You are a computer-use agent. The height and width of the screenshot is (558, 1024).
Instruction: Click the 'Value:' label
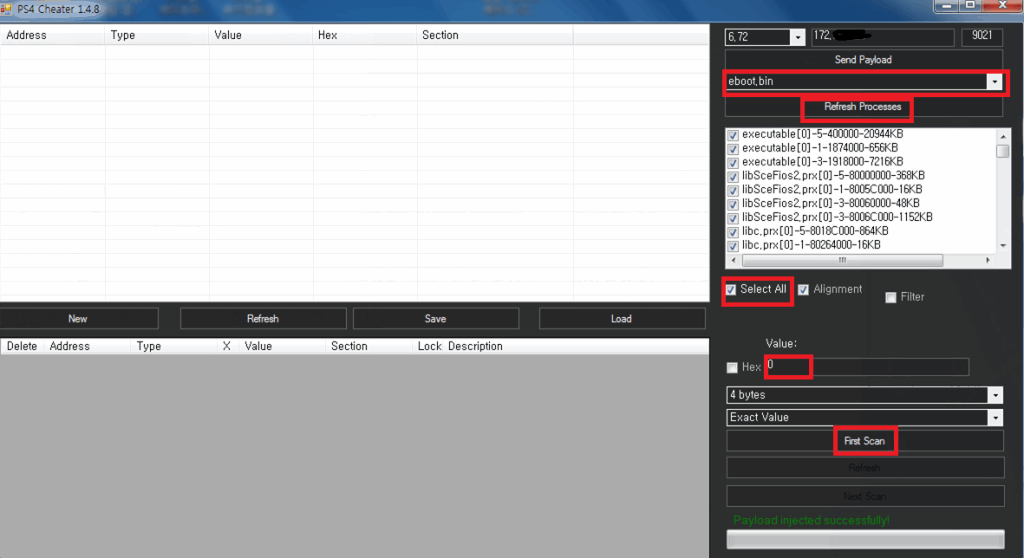(x=781, y=343)
